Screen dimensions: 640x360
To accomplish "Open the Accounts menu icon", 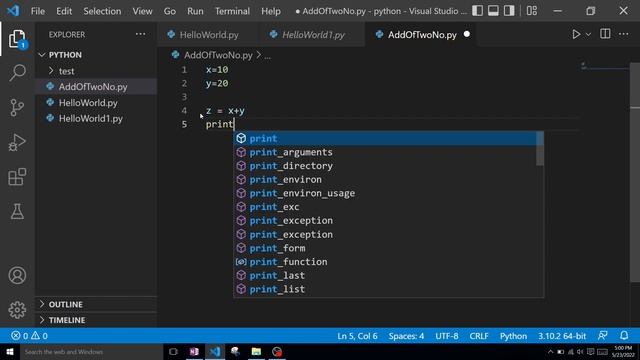I will (17, 276).
